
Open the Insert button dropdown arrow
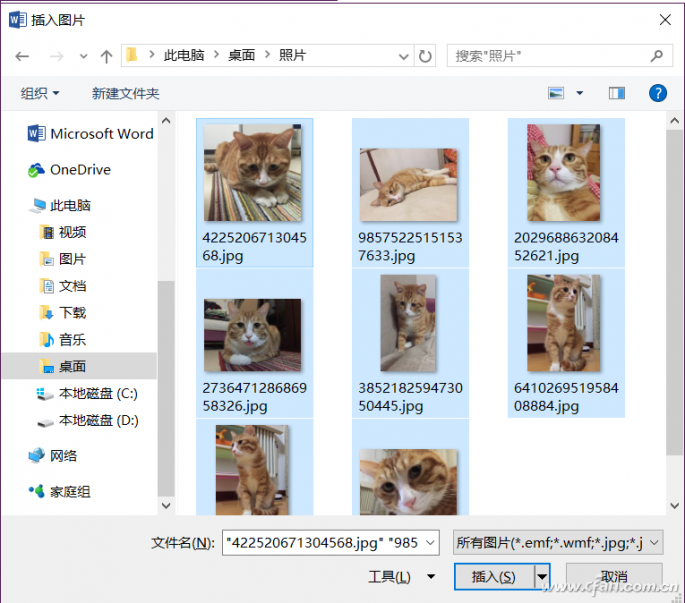coord(542,577)
